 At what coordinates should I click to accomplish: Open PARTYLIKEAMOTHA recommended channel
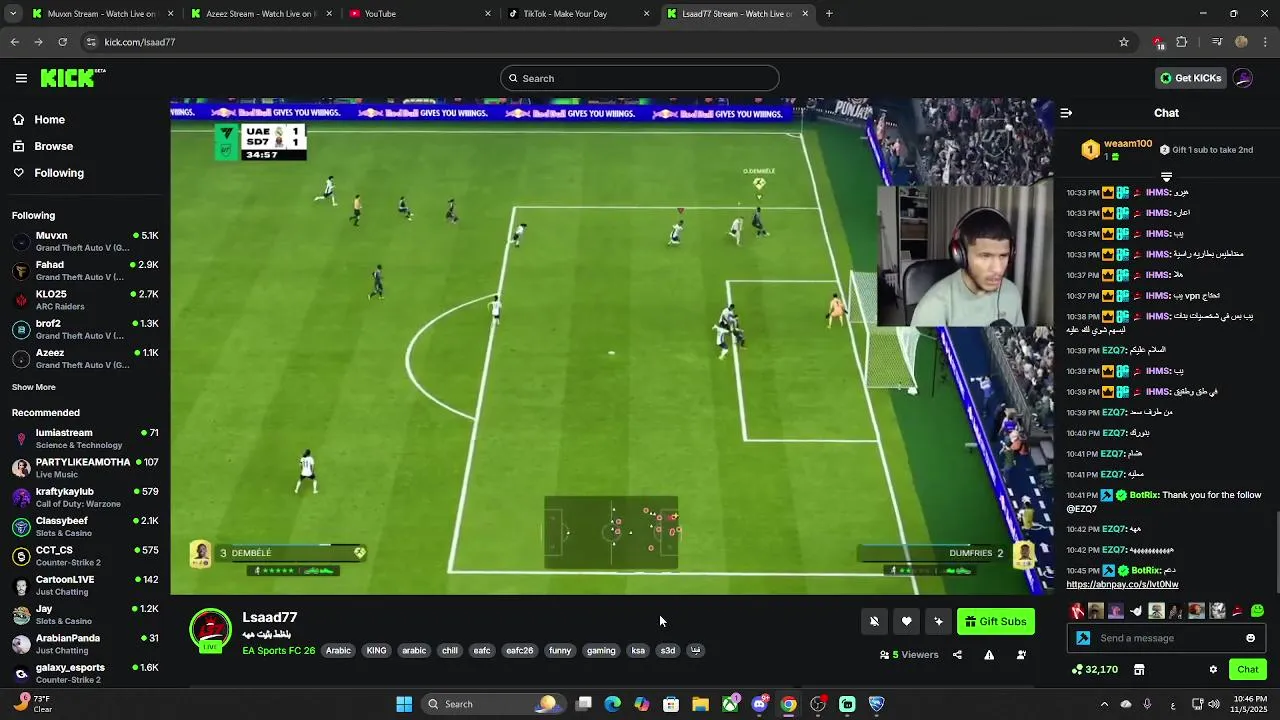tap(85, 468)
